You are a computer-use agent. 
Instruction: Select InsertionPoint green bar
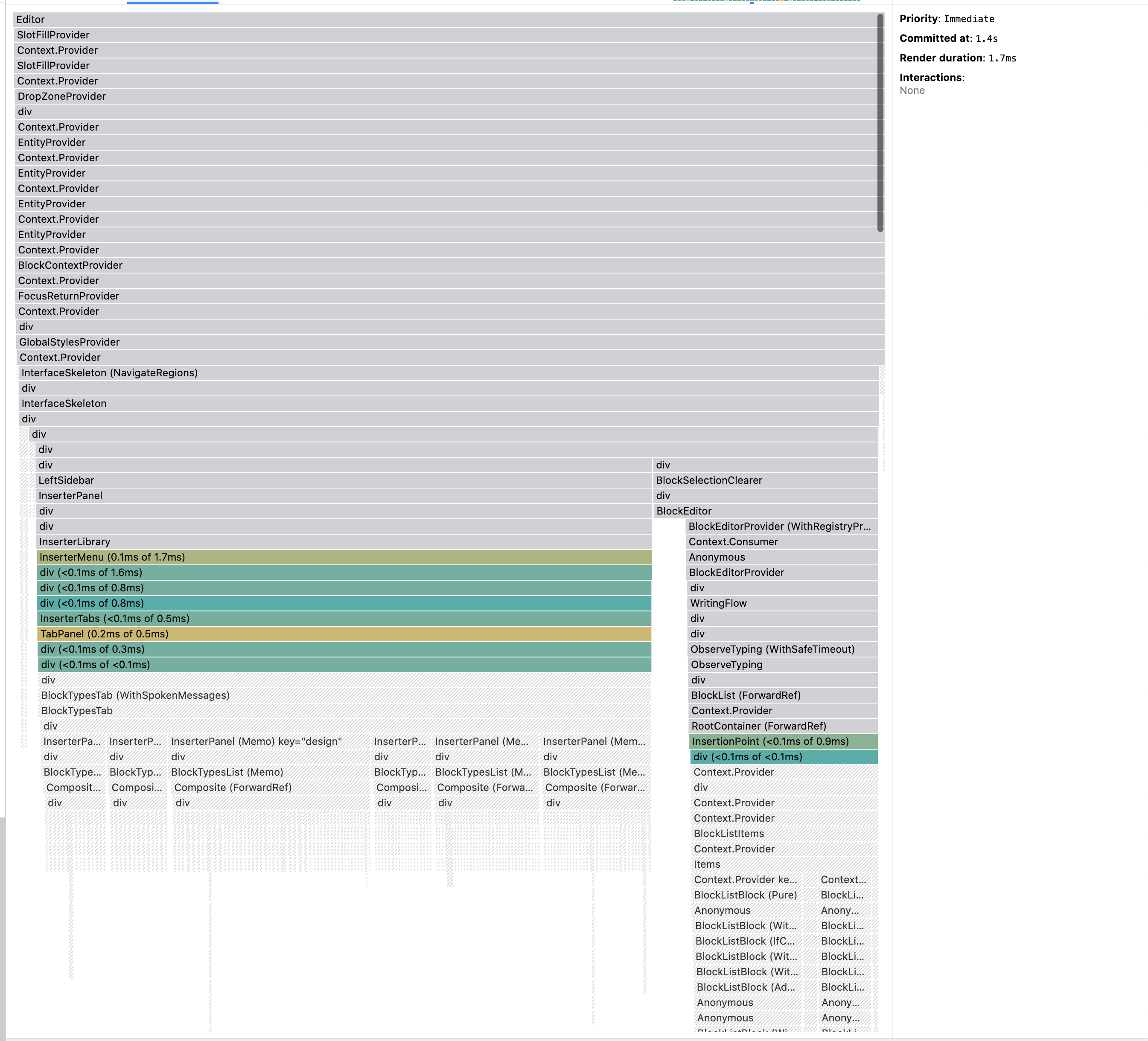pyautogui.click(x=783, y=741)
